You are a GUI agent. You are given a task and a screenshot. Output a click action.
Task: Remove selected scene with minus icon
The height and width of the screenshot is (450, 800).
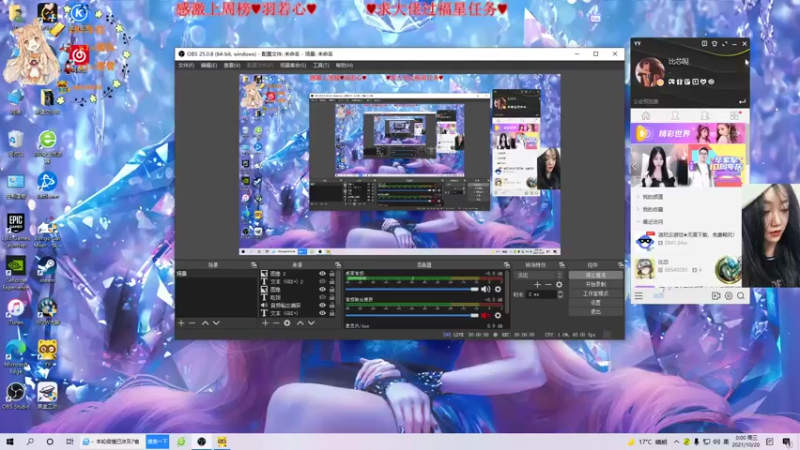192,323
